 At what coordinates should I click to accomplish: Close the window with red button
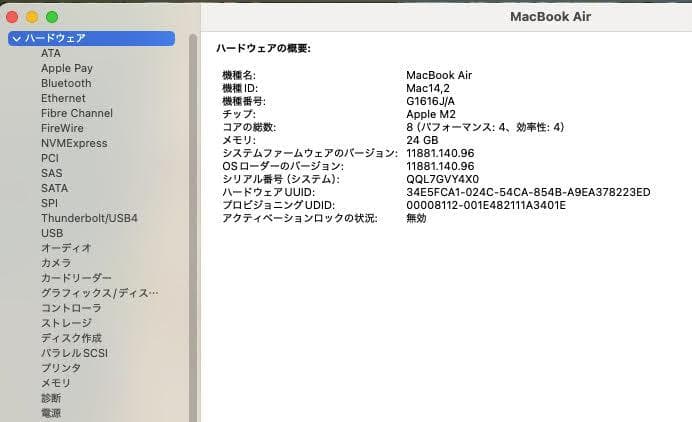pyautogui.click(x=12, y=17)
